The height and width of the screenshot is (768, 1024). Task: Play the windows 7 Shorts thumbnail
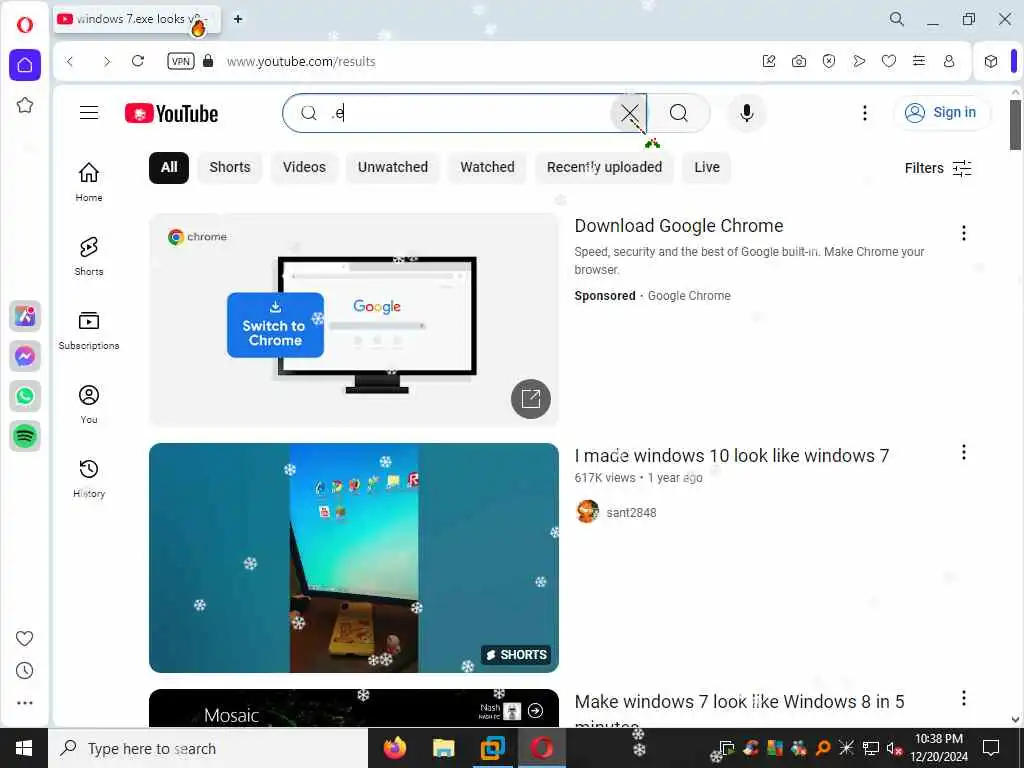tap(354, 558)
